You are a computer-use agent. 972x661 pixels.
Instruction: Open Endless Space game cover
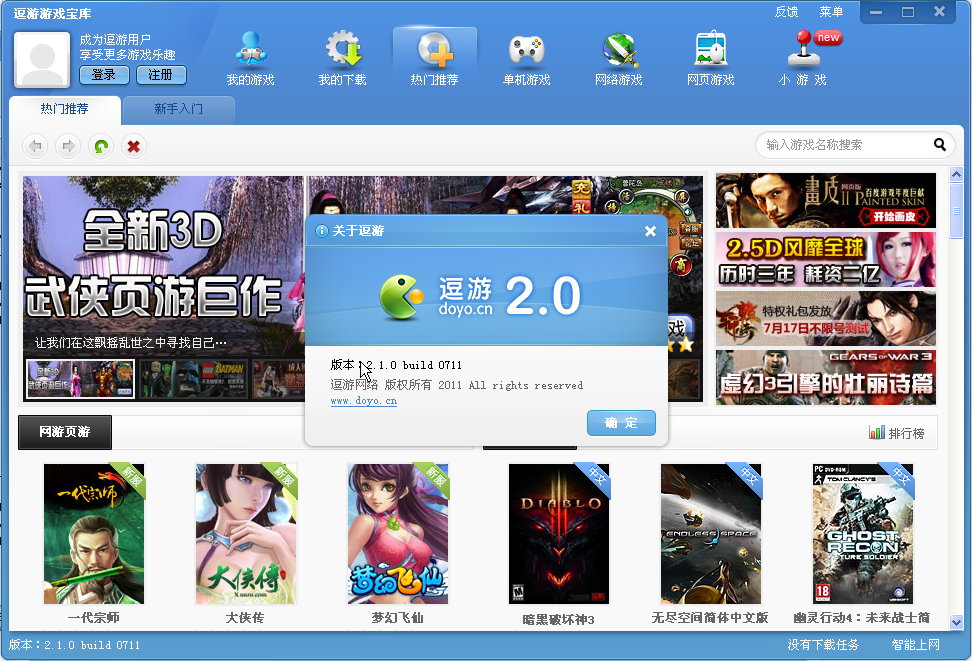(711, 534)
